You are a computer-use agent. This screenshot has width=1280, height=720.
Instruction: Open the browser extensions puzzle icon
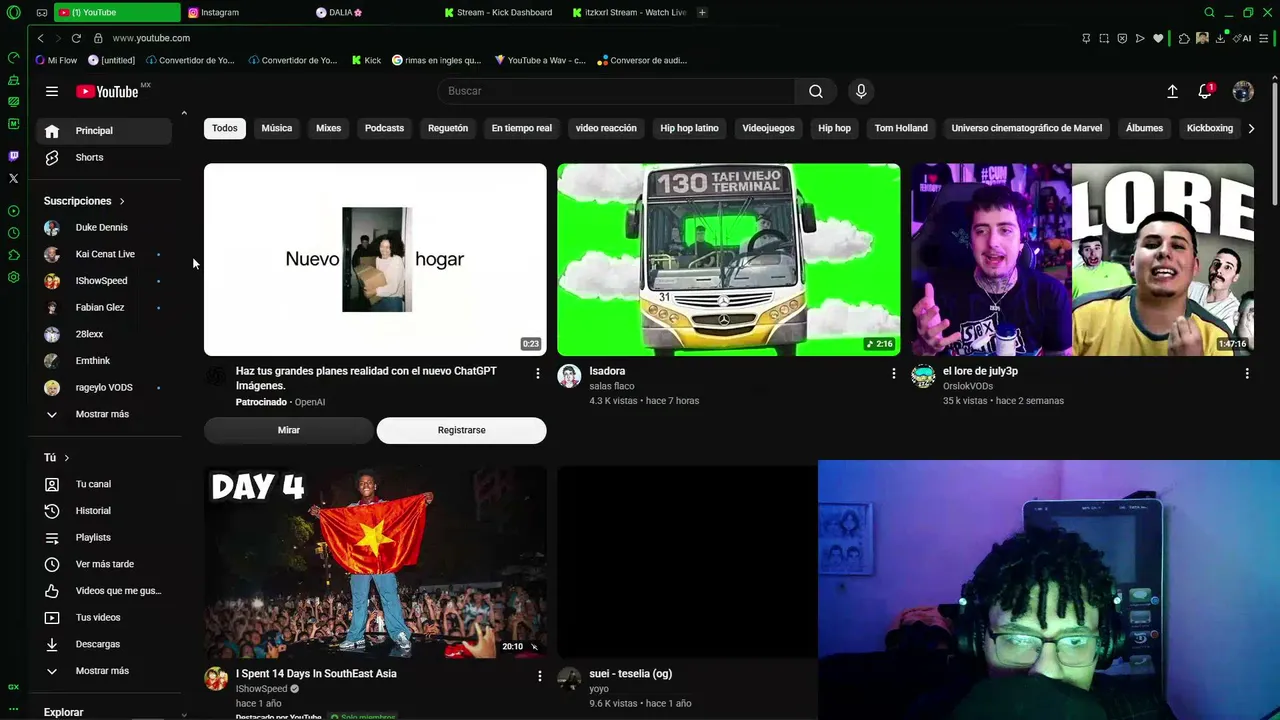click(x=1184, y=38)
